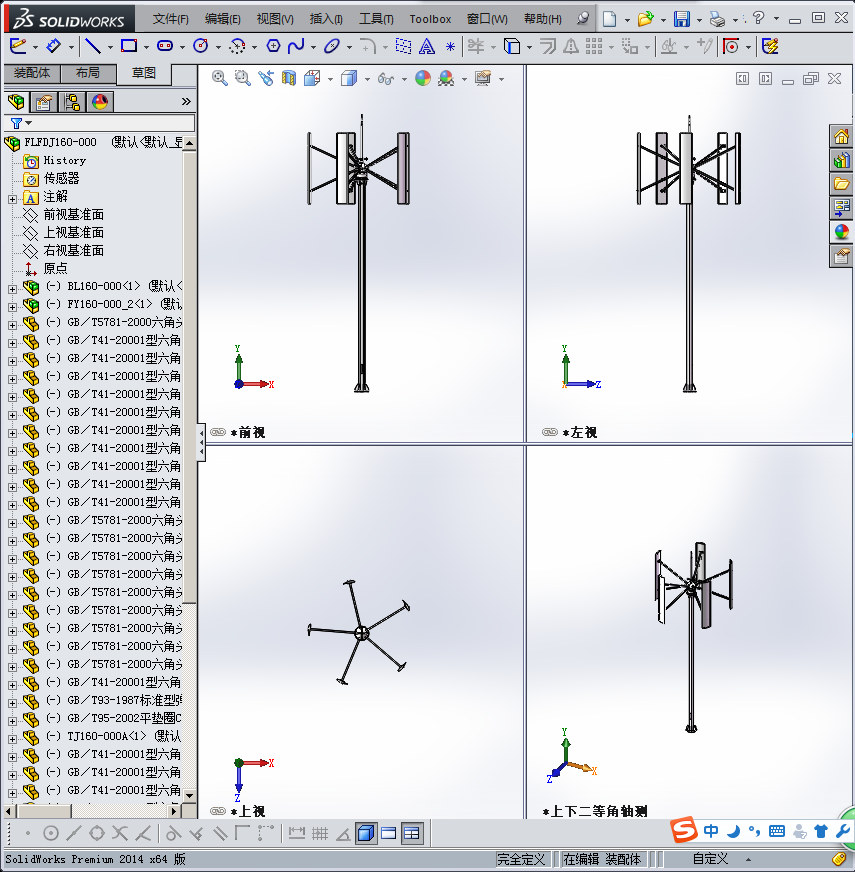
Task: Click the History item in feature tree
Action: [x=64, y=160]
